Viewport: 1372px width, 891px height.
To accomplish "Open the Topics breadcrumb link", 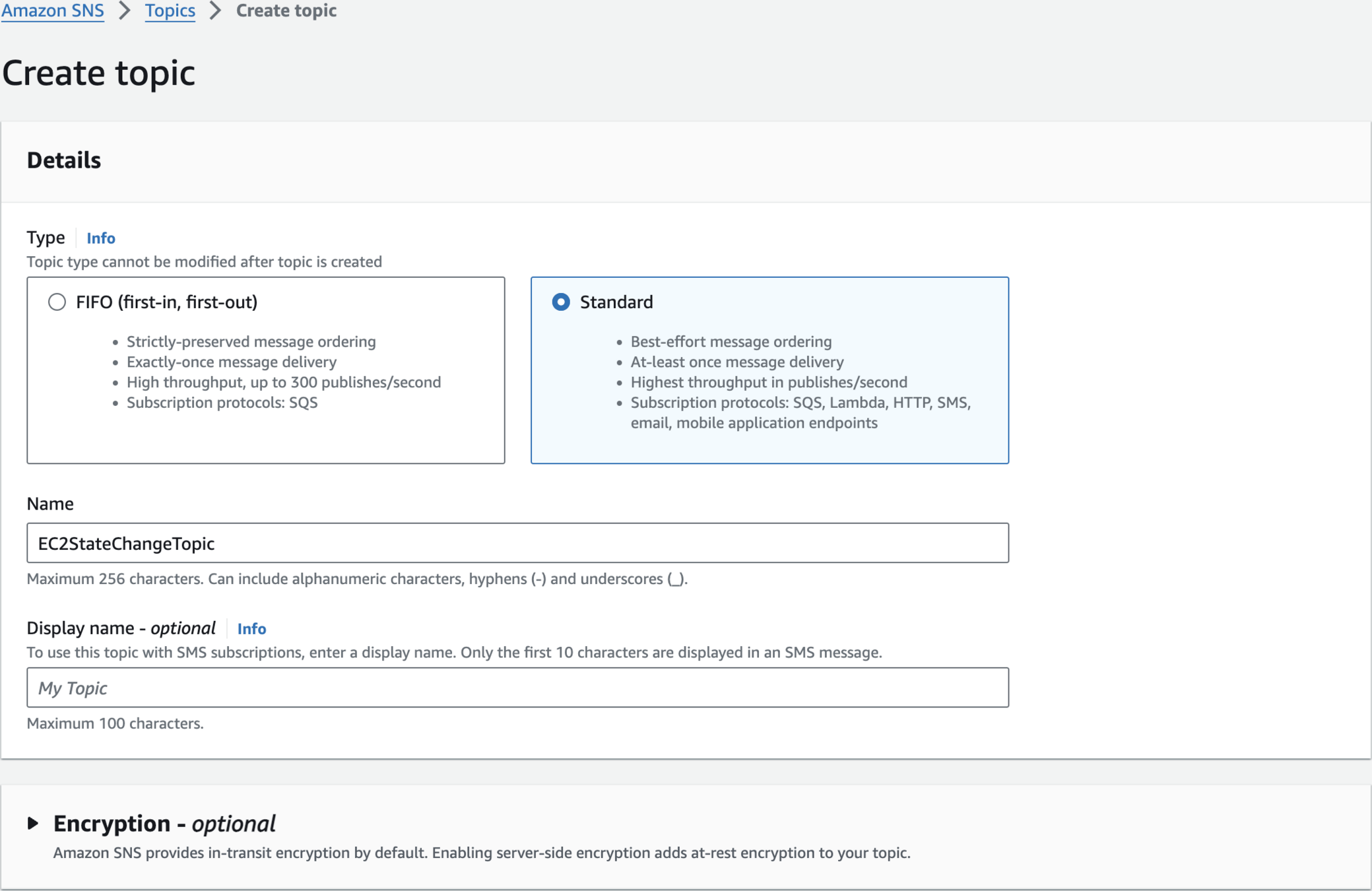I will point(170,11).
